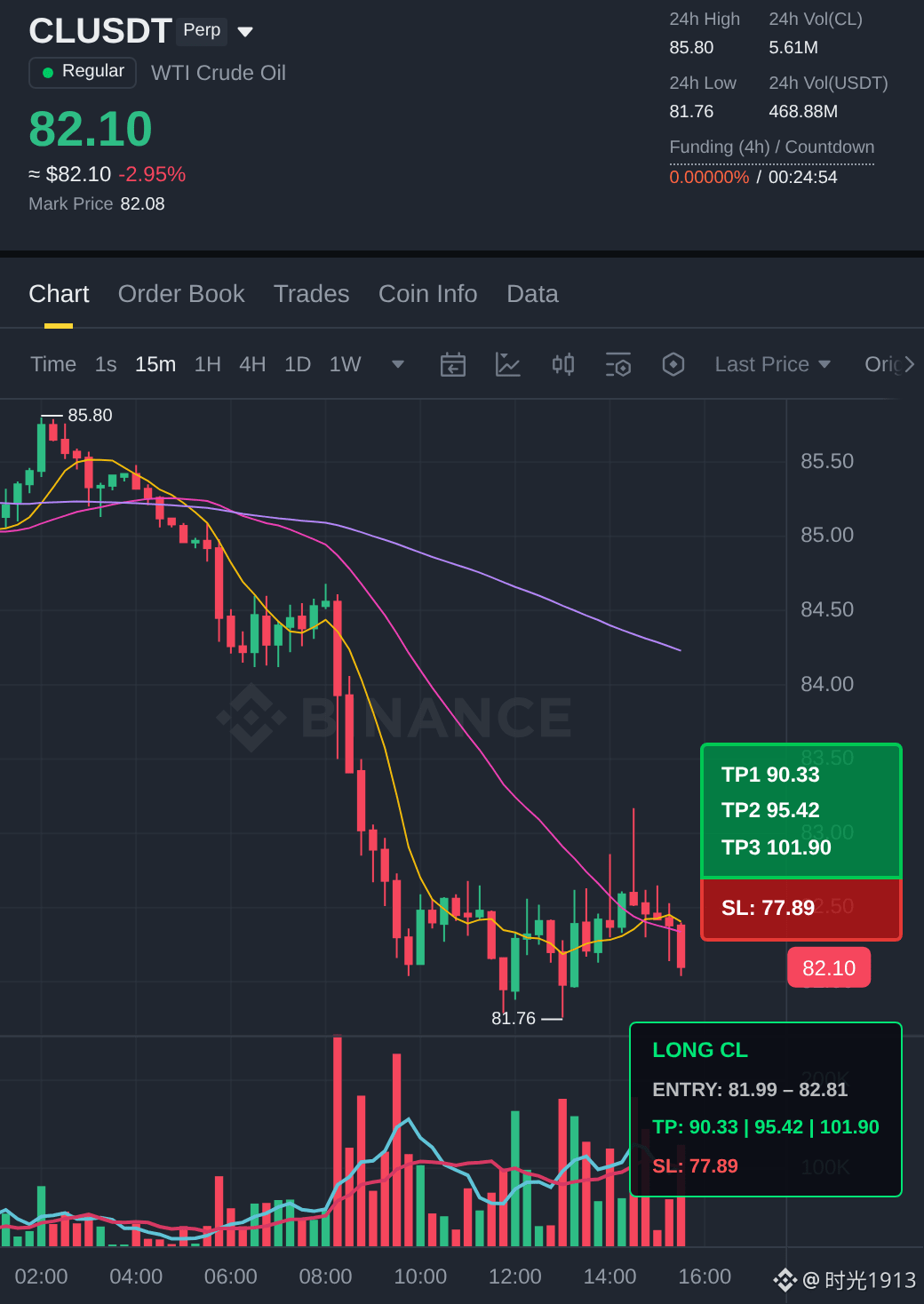Viewport: 924px width, 1304px height.
Task: Tap the 85.00 price axis label
Action: [827, 535]
